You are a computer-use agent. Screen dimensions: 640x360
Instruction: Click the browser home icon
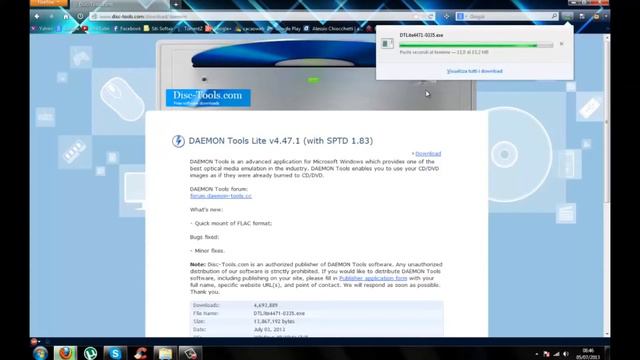tap(66, 16)
